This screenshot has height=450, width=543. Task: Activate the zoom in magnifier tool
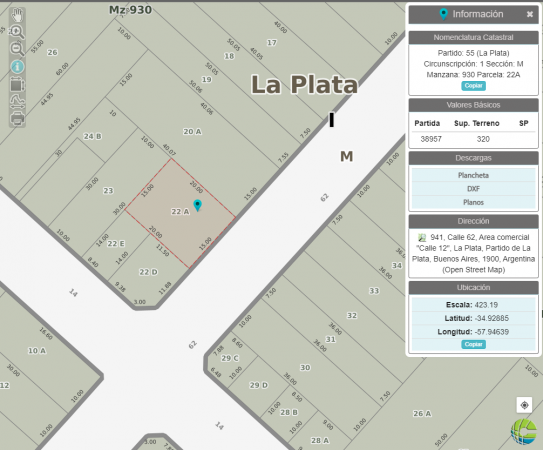17,32
